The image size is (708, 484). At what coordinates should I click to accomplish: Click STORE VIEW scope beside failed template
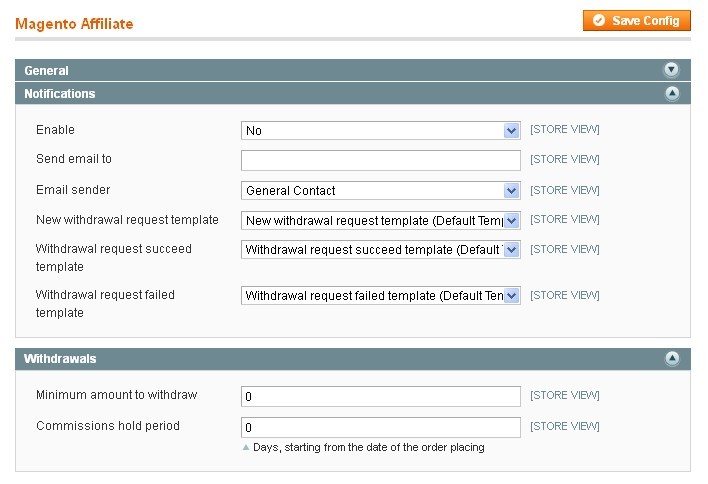click(564, 295)
